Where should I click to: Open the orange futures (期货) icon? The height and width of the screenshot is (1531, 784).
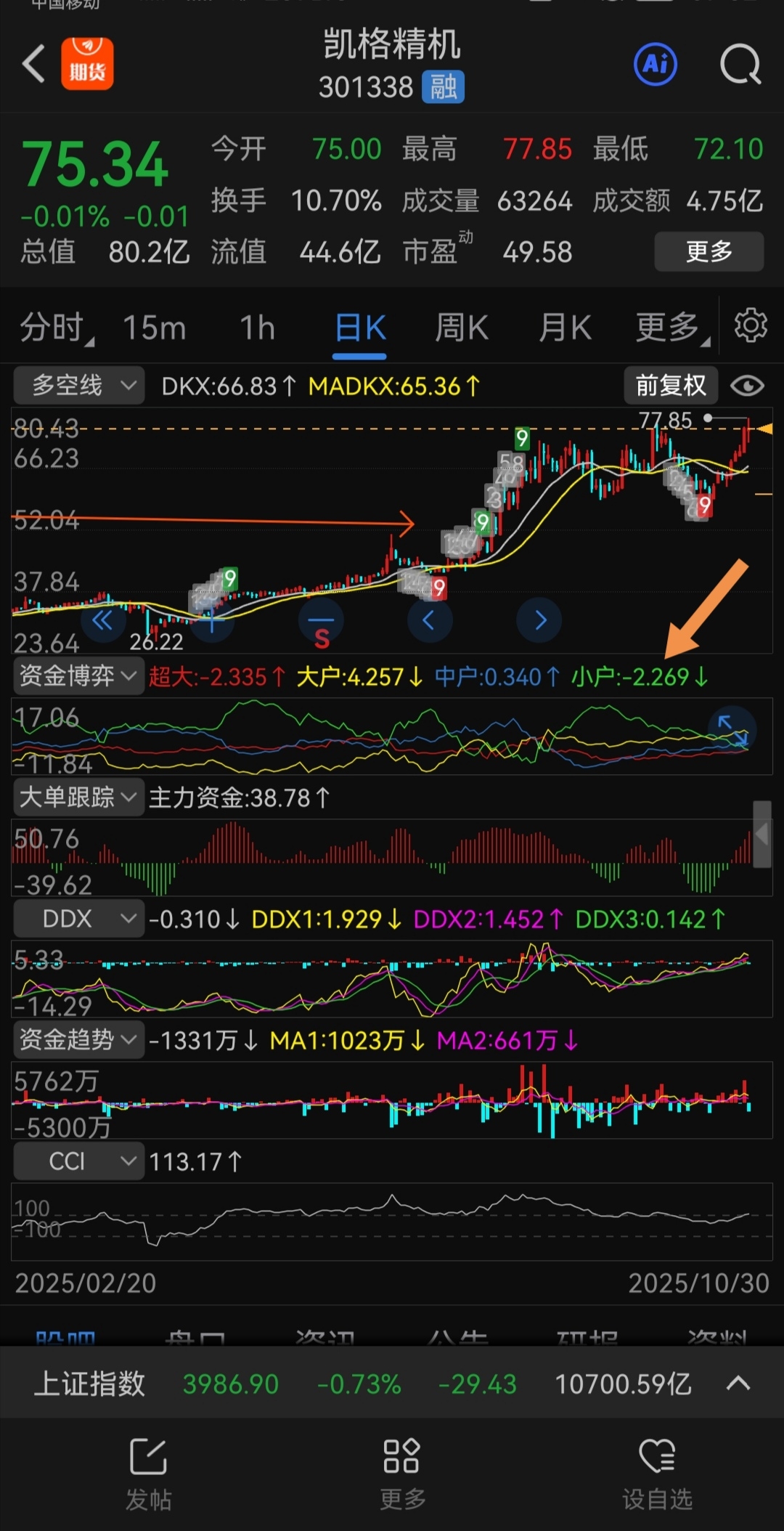[x=87, y=64]
